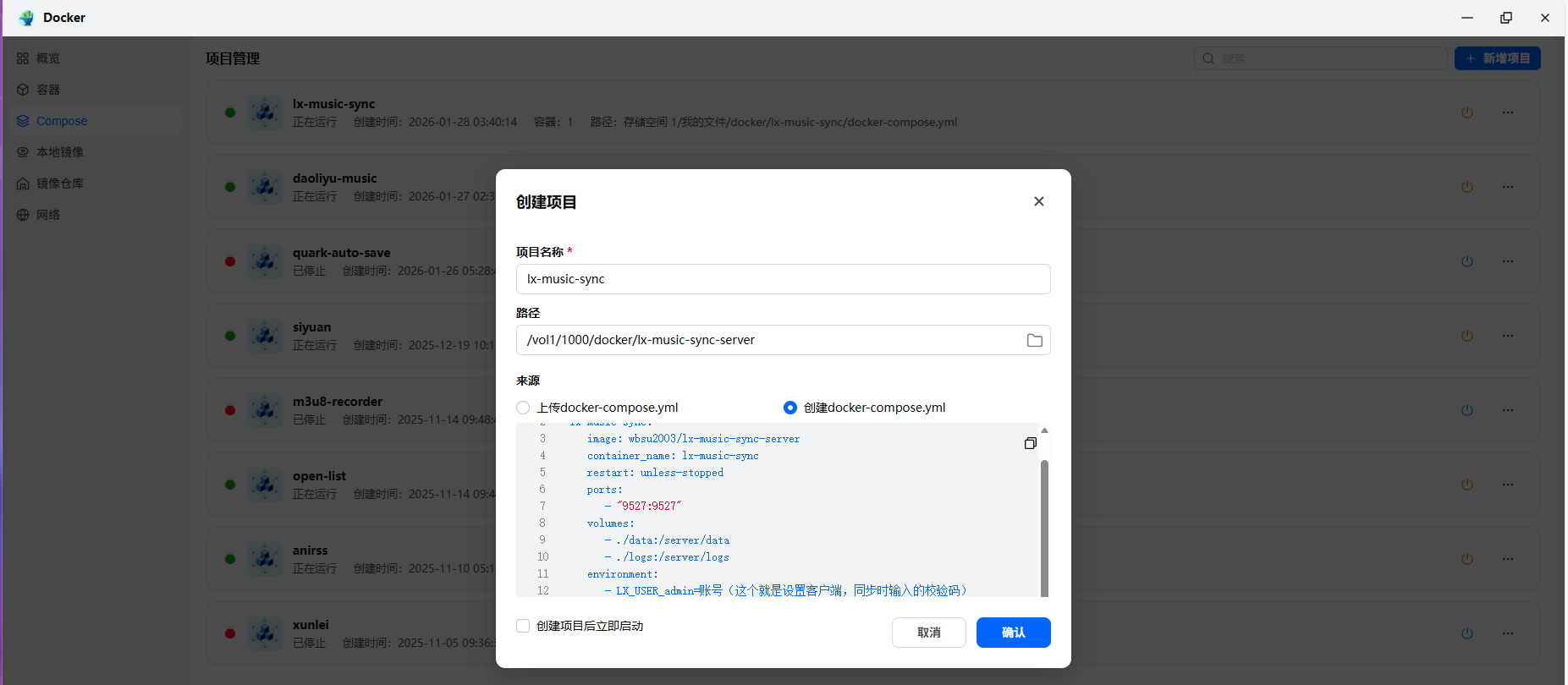This screenshot has width=1568, height=685.
Task: Click the 搜索 search field
Action: coord(1320,58)
